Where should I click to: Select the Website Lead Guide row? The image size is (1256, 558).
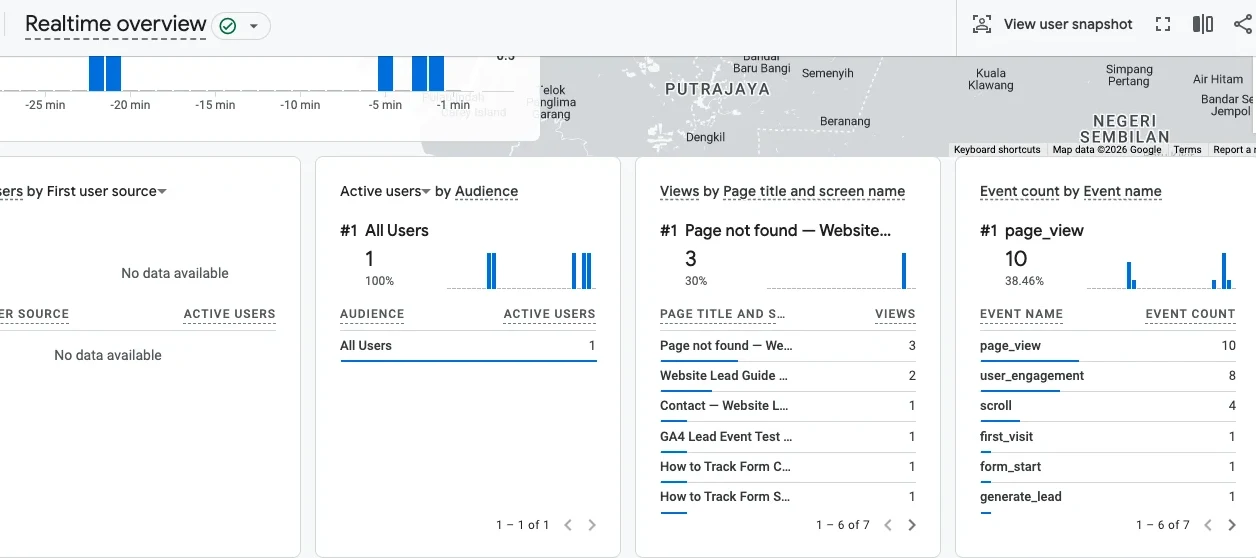(788, 376)
